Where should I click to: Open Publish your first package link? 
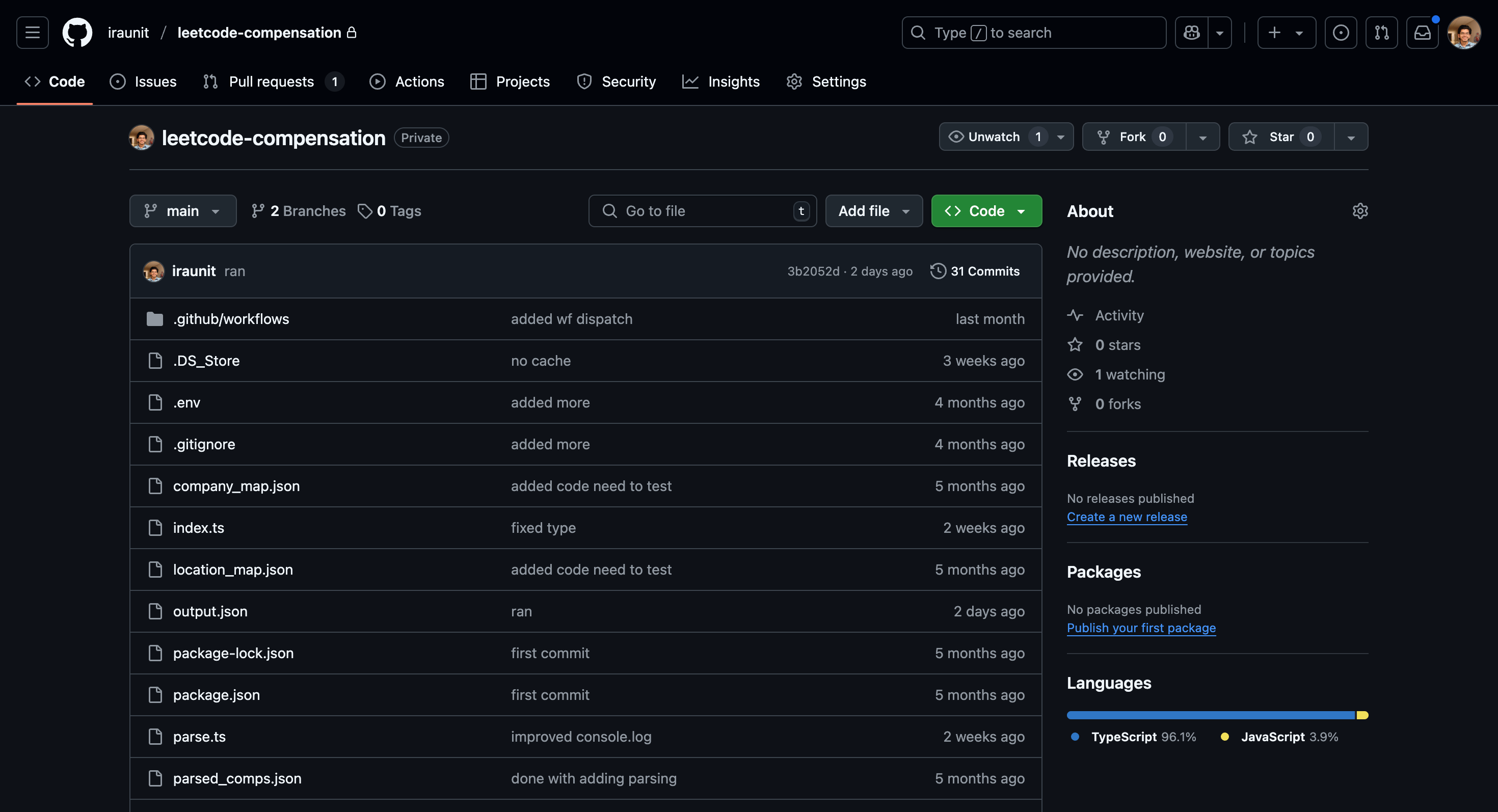pyautogui.click(x=1141, y=628)
